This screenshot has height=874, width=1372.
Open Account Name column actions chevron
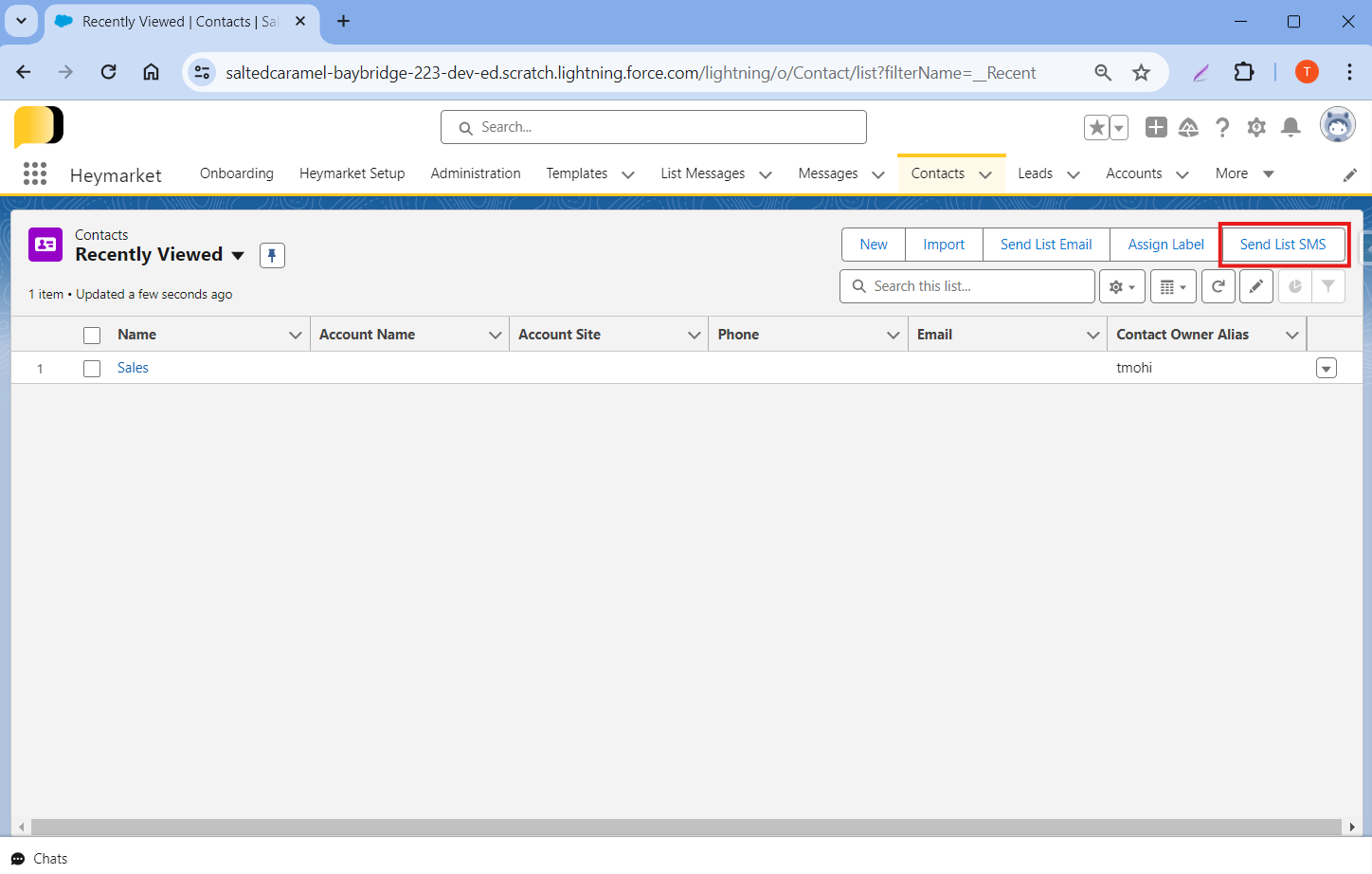tap(495, 335)
